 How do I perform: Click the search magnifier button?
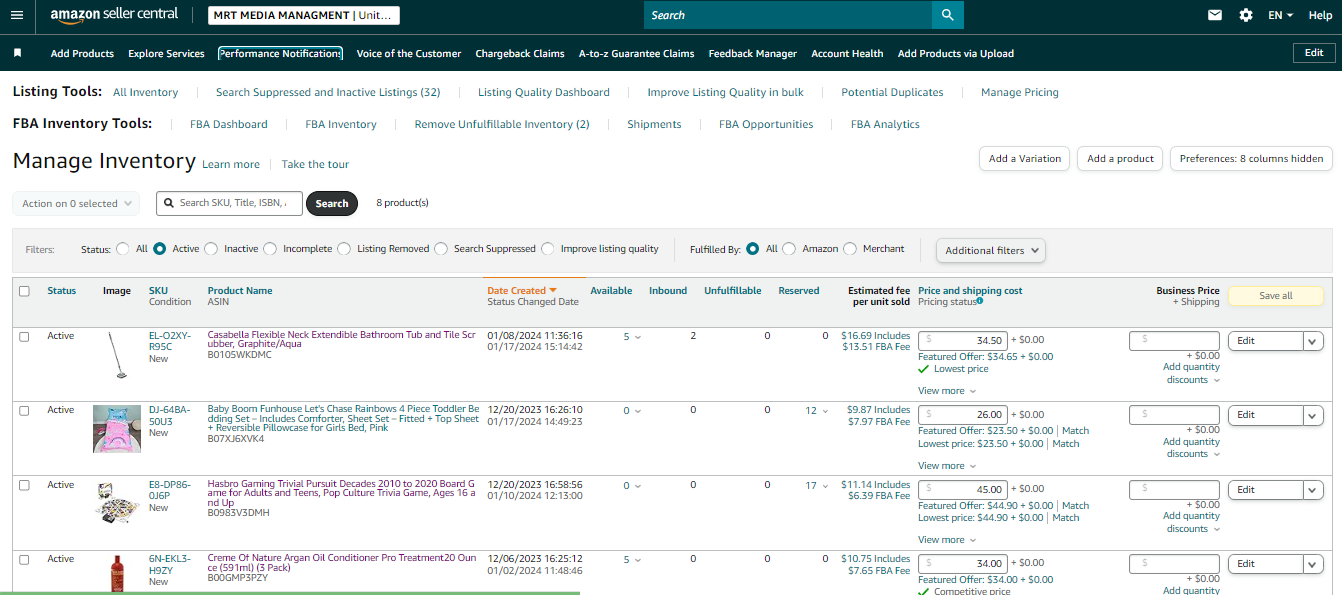(947, 15)
